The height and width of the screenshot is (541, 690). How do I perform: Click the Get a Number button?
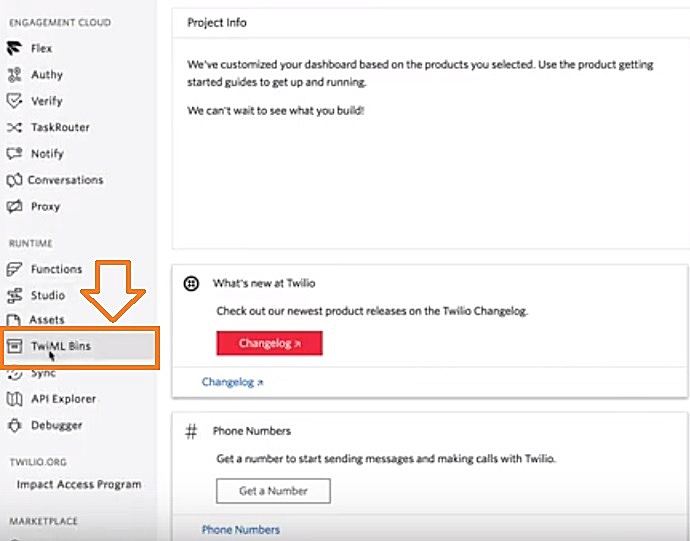[x=273, y=491]
